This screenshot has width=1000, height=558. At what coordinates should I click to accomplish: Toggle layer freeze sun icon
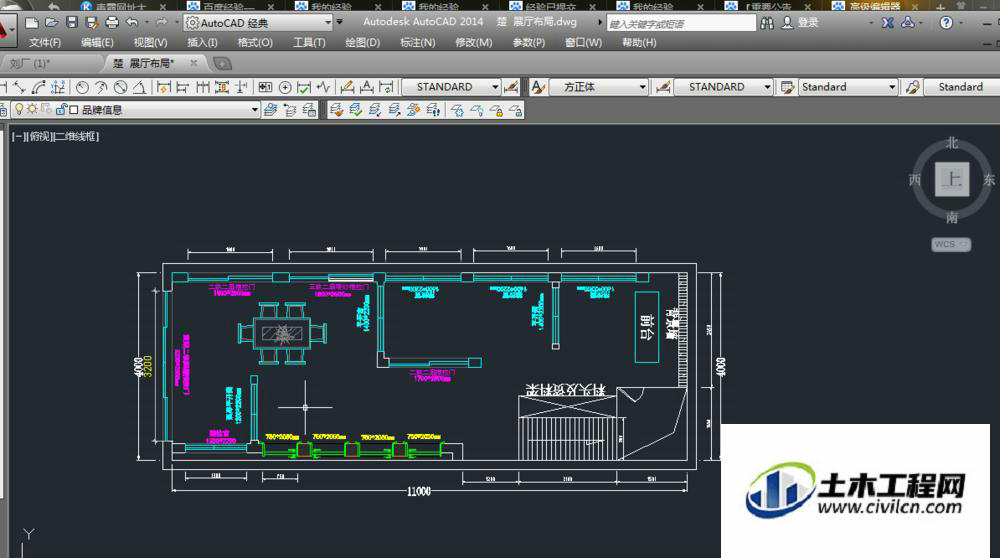pos(32,109)
